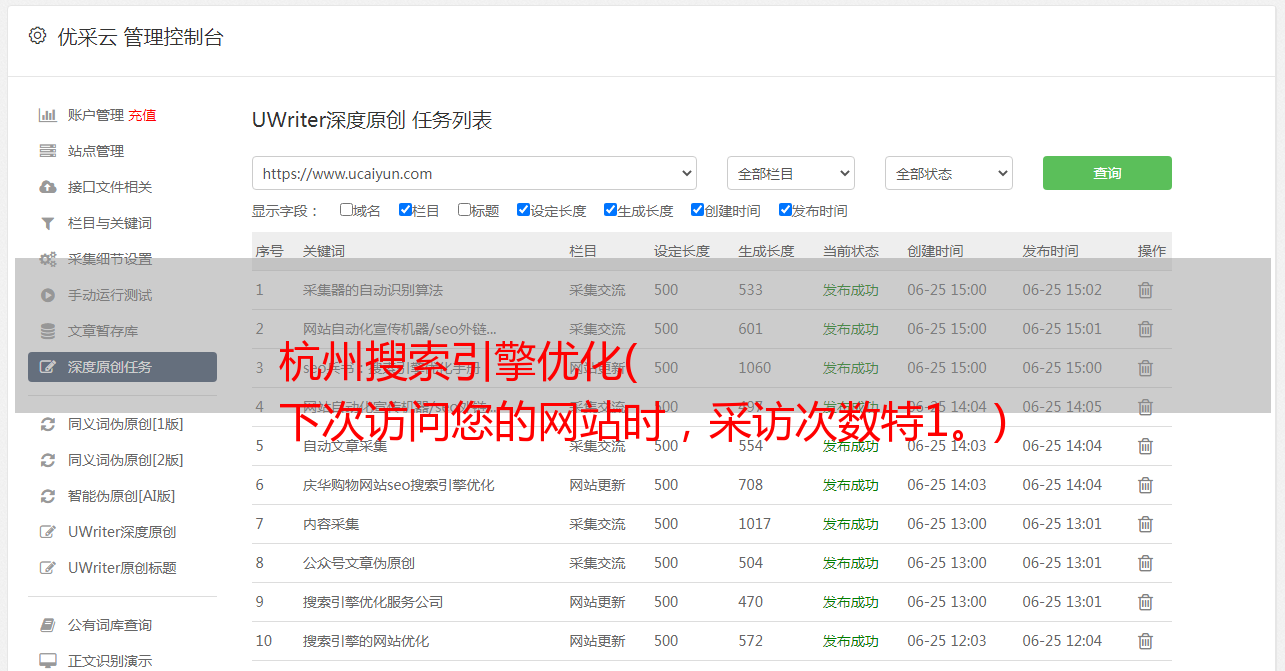Open 公有词库查询 via its book icon
The width and height of the screenshot is (1285, 671).
(x=47, y=625)
